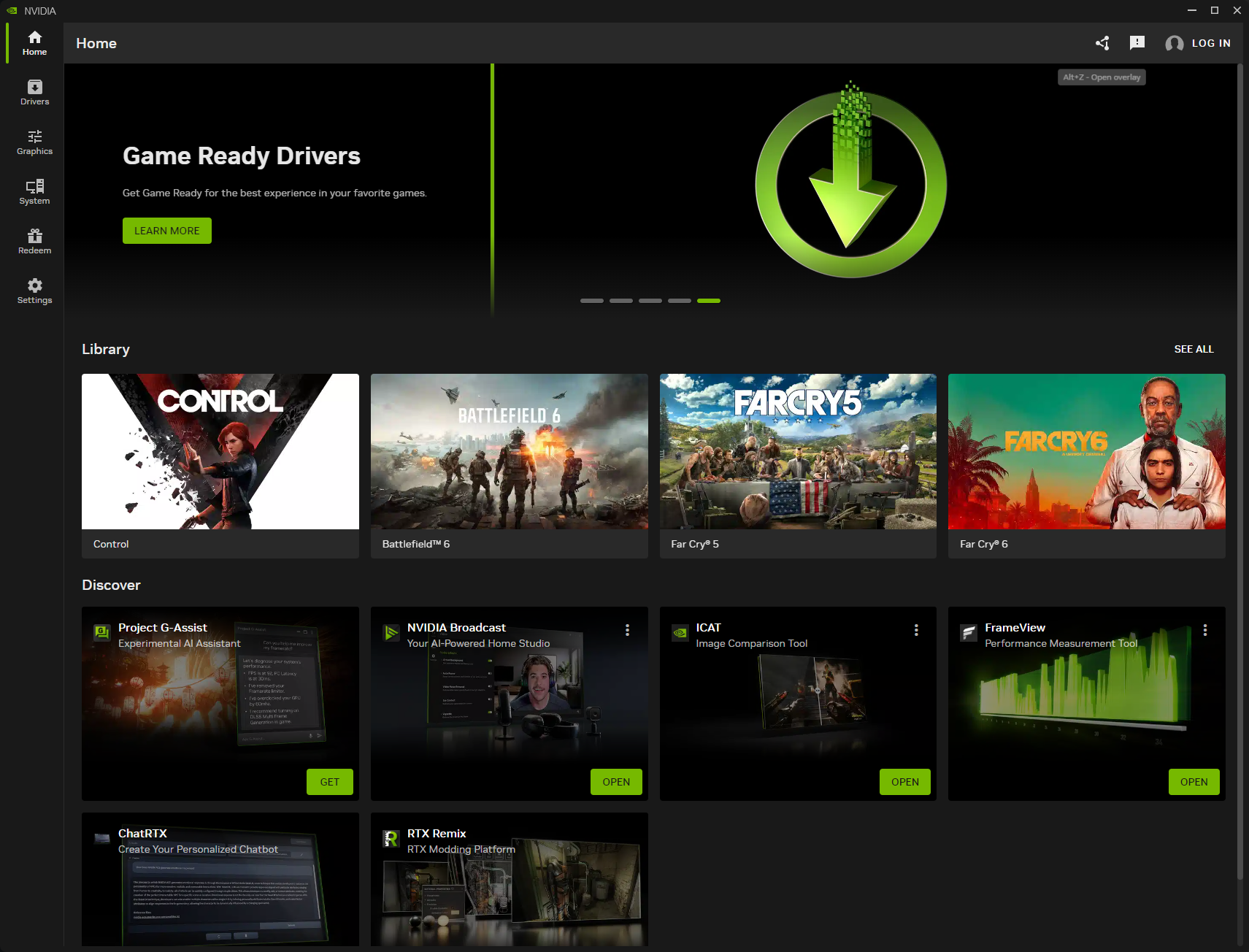Image resolution: width=1249 pixels, height=952 pixels.
Task: Go to Graphics settings in sidebar
Action: tap(34, 142)
